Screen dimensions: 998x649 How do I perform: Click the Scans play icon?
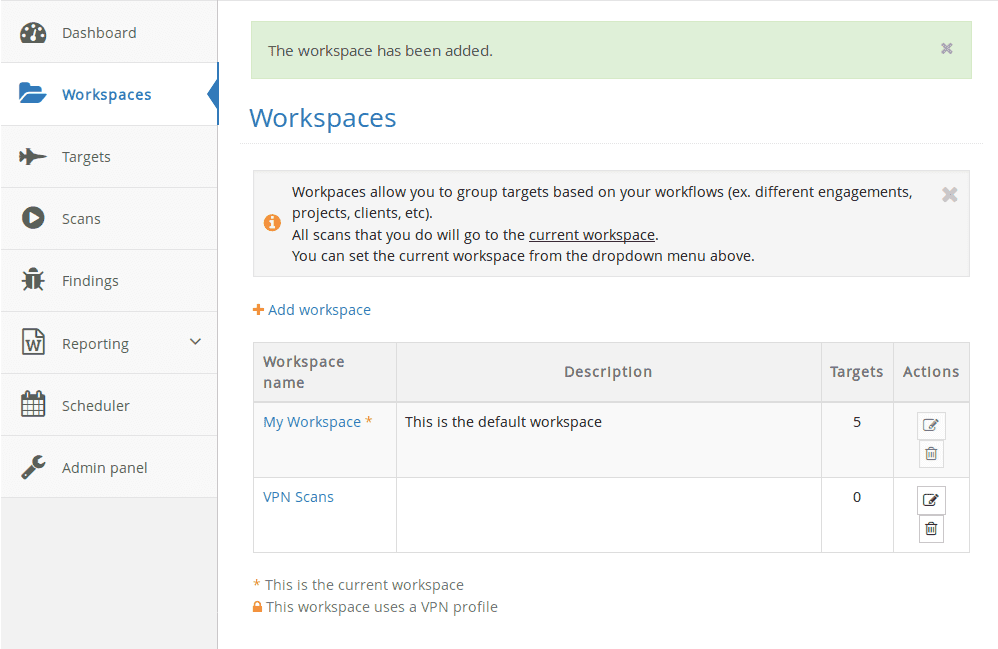(31, 218)
